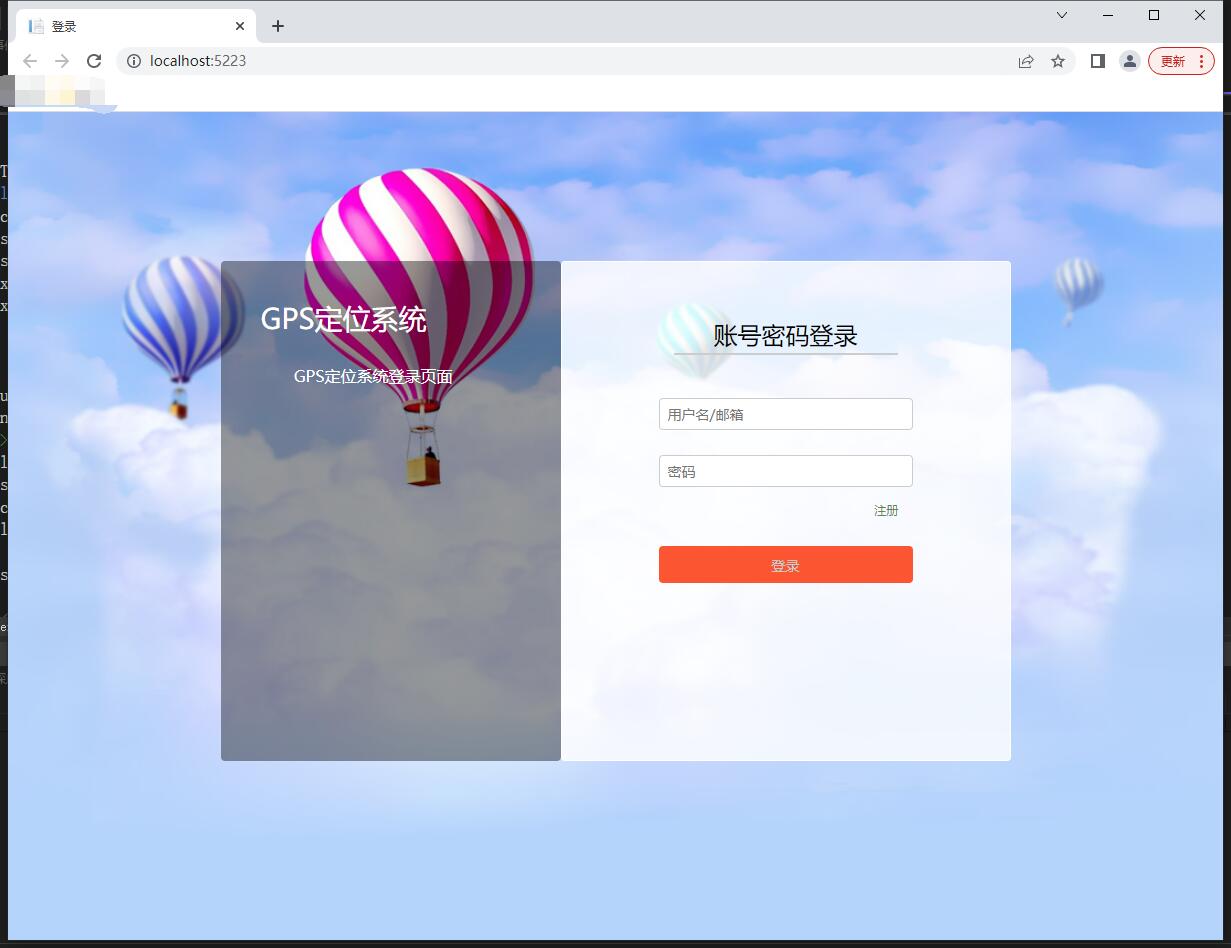Open the Chrome menu with 更新 badge
Screen dimensions: 1231x948
click(1180, 61)
